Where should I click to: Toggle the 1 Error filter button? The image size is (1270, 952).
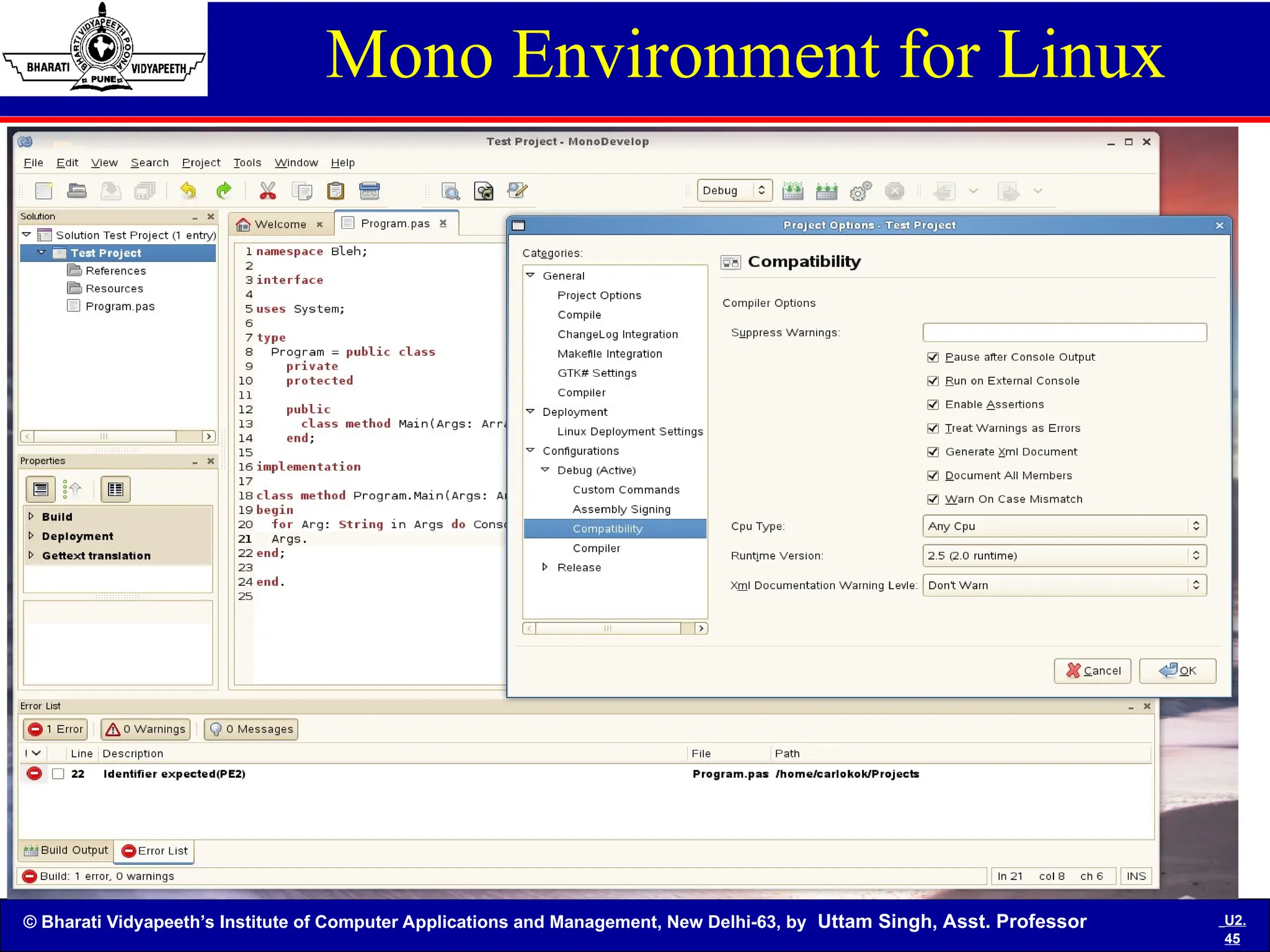coord(55,729)
